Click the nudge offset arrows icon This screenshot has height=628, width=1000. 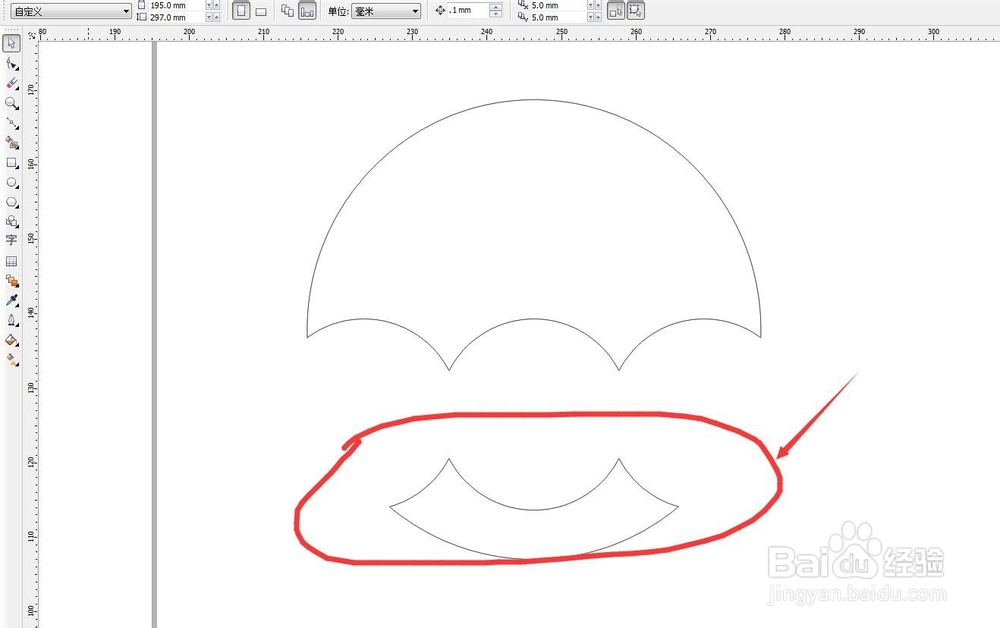(x=440, y=10)
